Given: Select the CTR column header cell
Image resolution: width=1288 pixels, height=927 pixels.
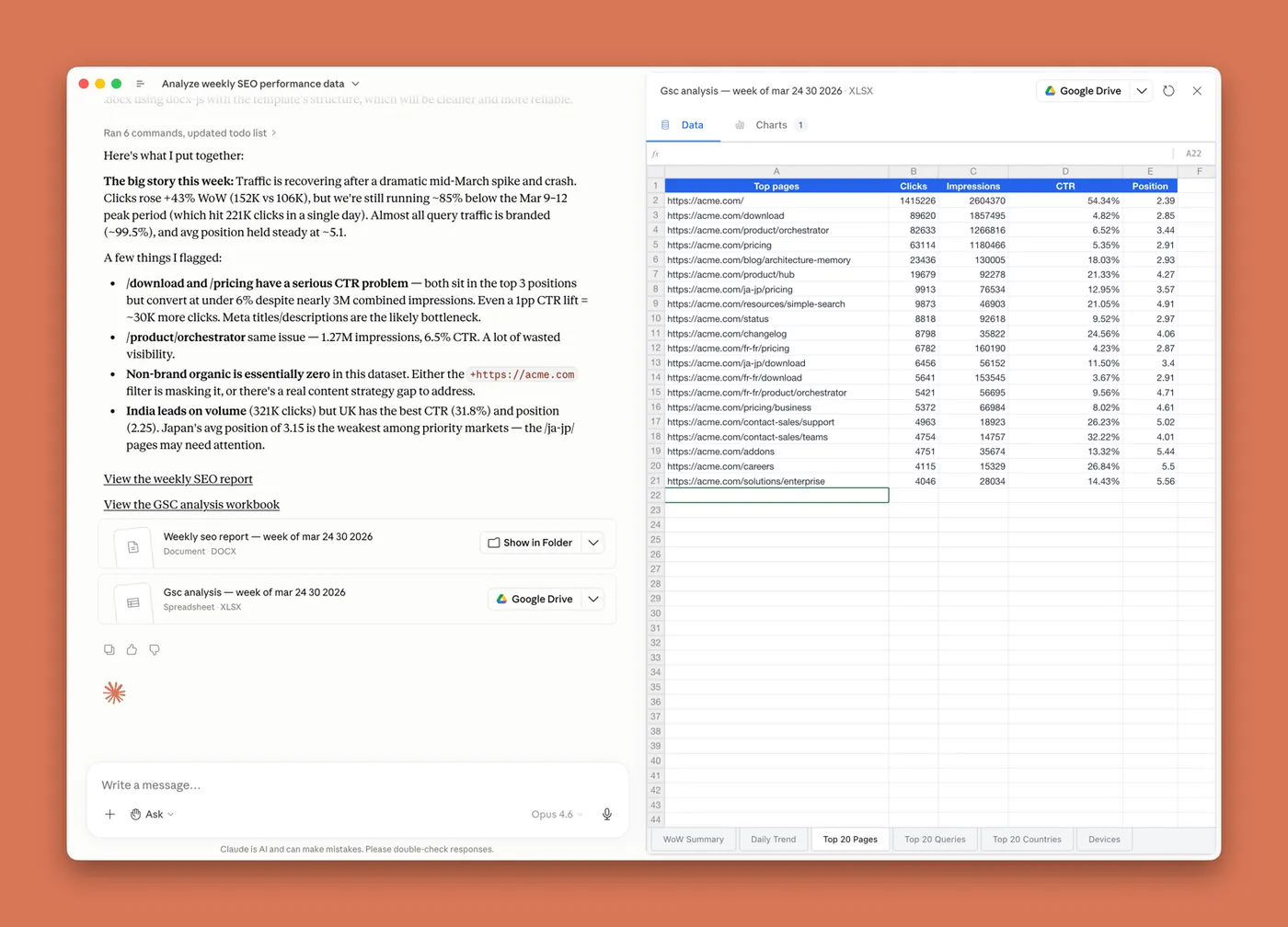Looking at the screenshot, I should click(x=1065, y=186).
